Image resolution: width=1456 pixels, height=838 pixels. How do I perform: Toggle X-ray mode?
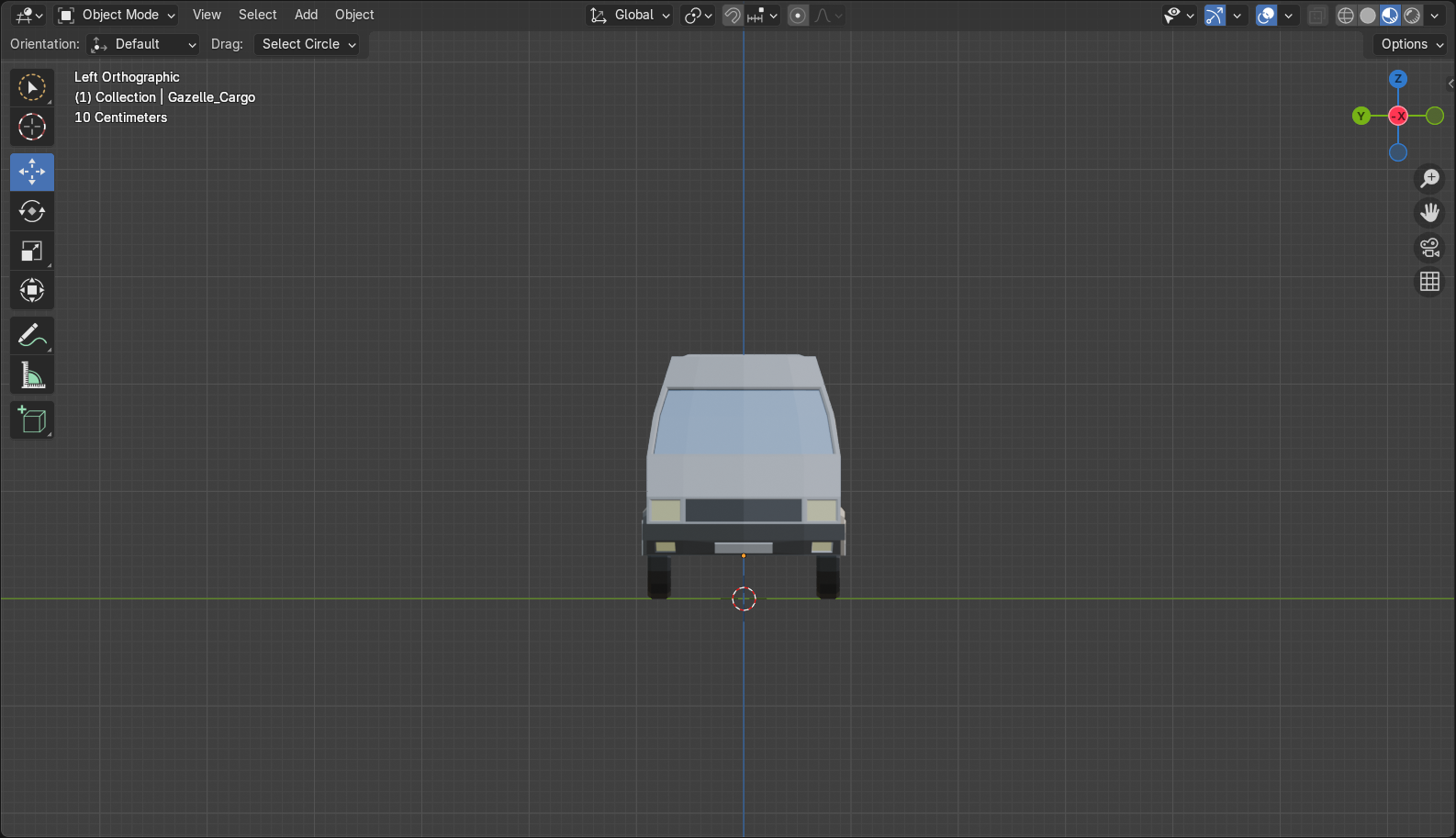[x=1316, y=15]
